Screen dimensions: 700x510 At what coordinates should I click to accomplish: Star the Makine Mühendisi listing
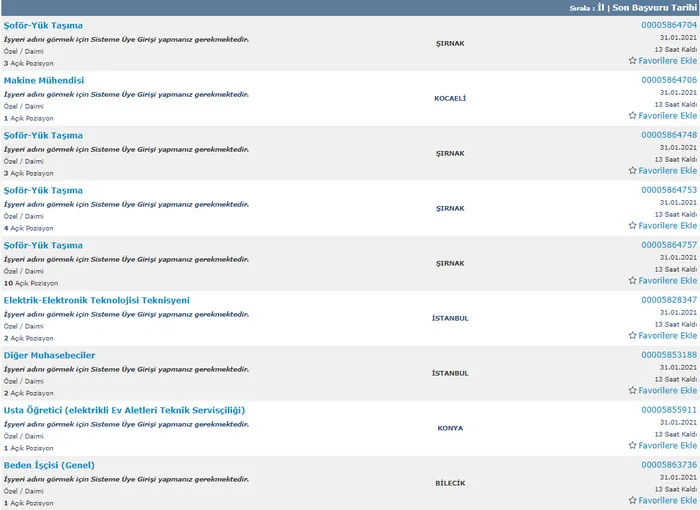(x=632, y=115)
